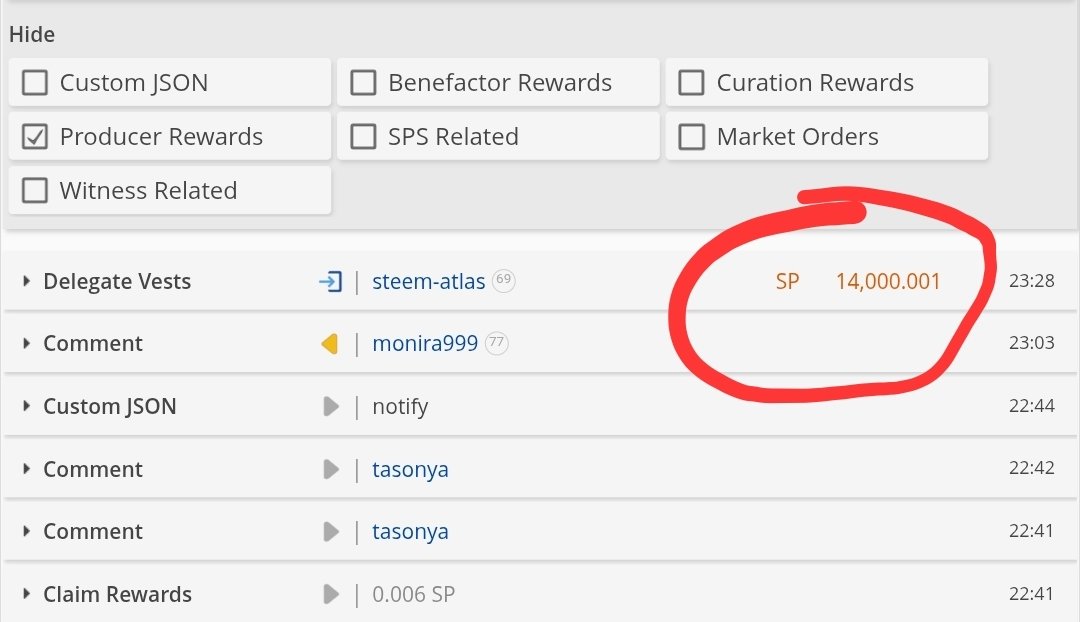
Task: Enable the Custom JSON hide checkbox
Action: tap(35, 83)
